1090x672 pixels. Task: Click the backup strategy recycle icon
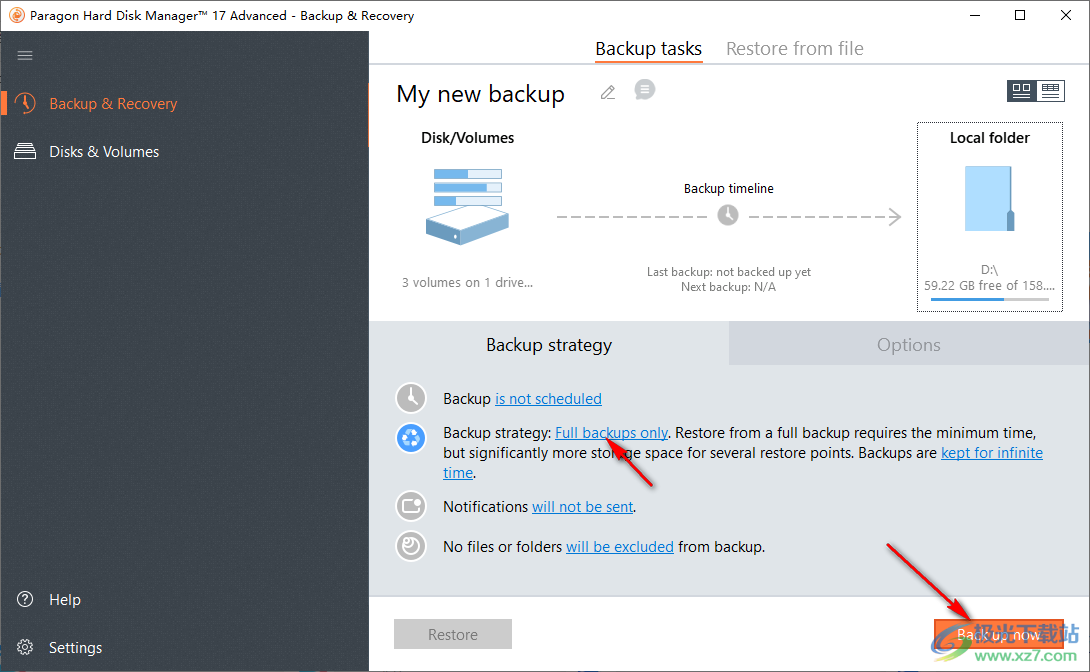[411, 439]
